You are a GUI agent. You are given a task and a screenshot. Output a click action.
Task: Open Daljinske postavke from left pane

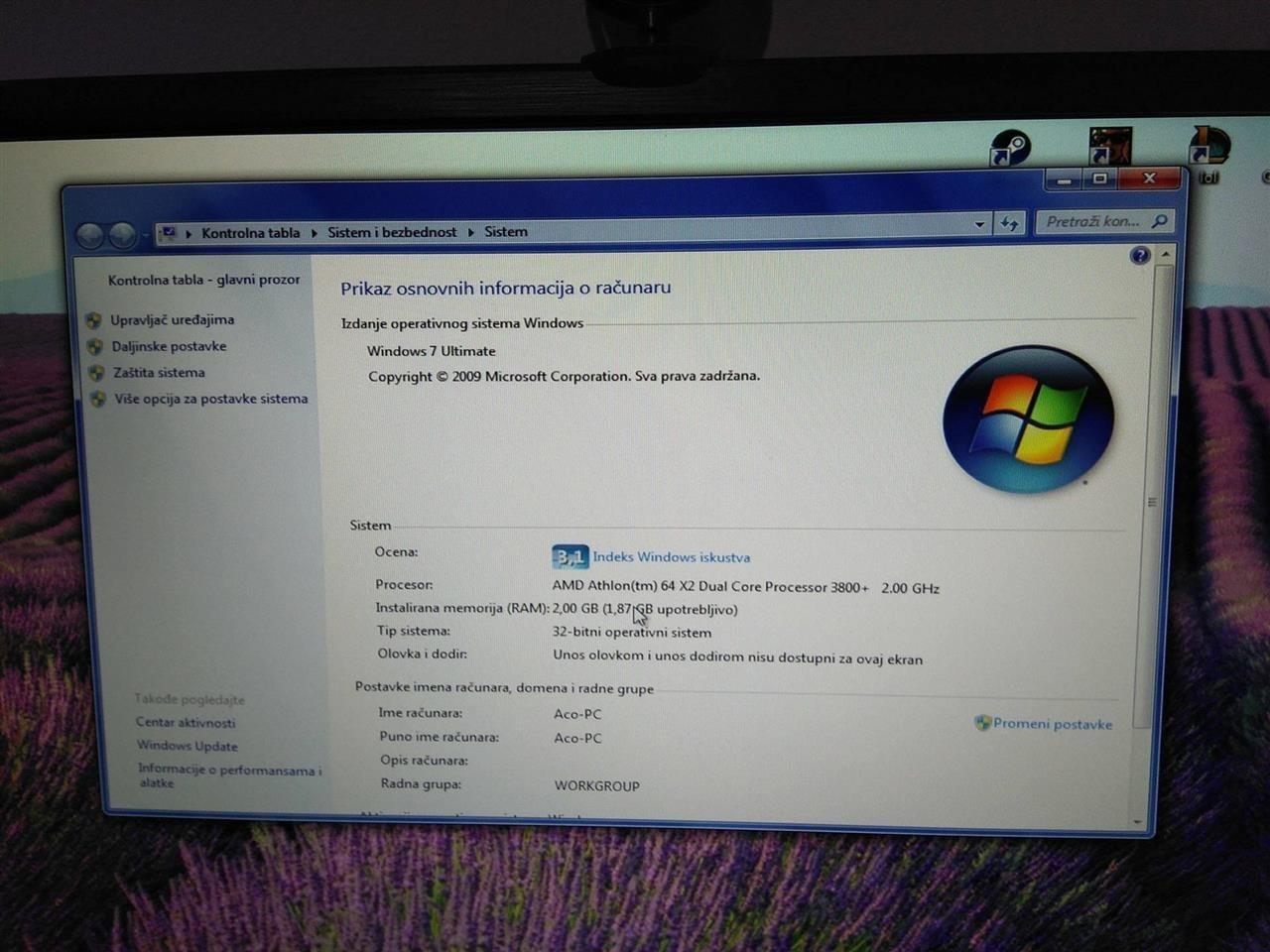pyautogui.click(x=169, y=346)
